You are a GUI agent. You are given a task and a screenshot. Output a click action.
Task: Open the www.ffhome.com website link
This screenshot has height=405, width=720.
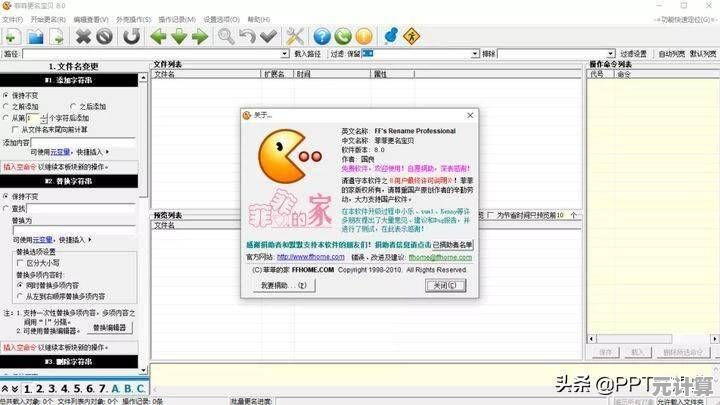tap(313, 257)
